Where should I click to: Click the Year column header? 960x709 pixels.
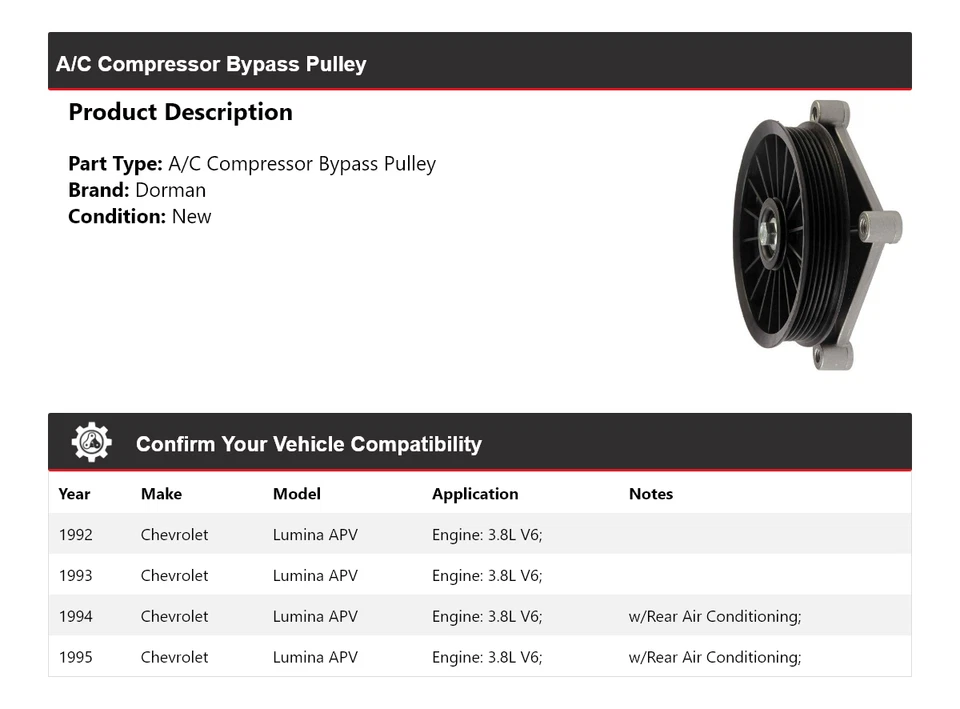coord(74,494)
